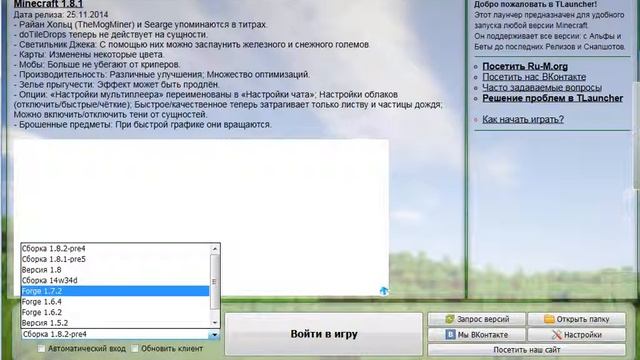Viewport: 640px width, 360px height.
Task: Collapse the version combo box arrow
Action: [214, 334]
